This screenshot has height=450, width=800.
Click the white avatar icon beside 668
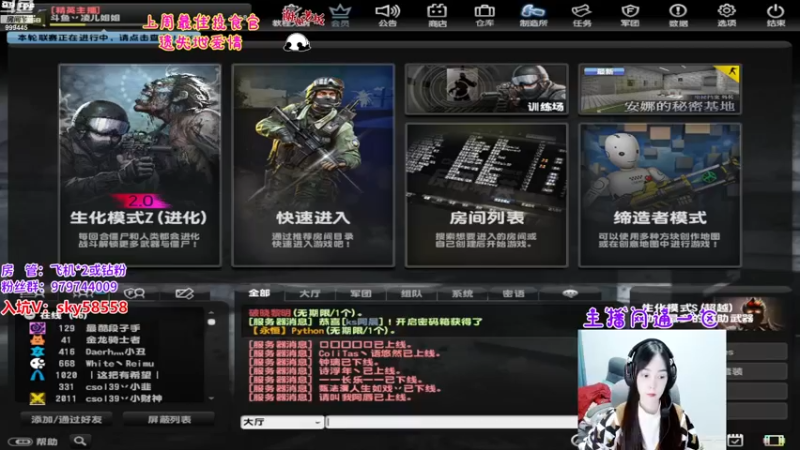tap(37, 363)
